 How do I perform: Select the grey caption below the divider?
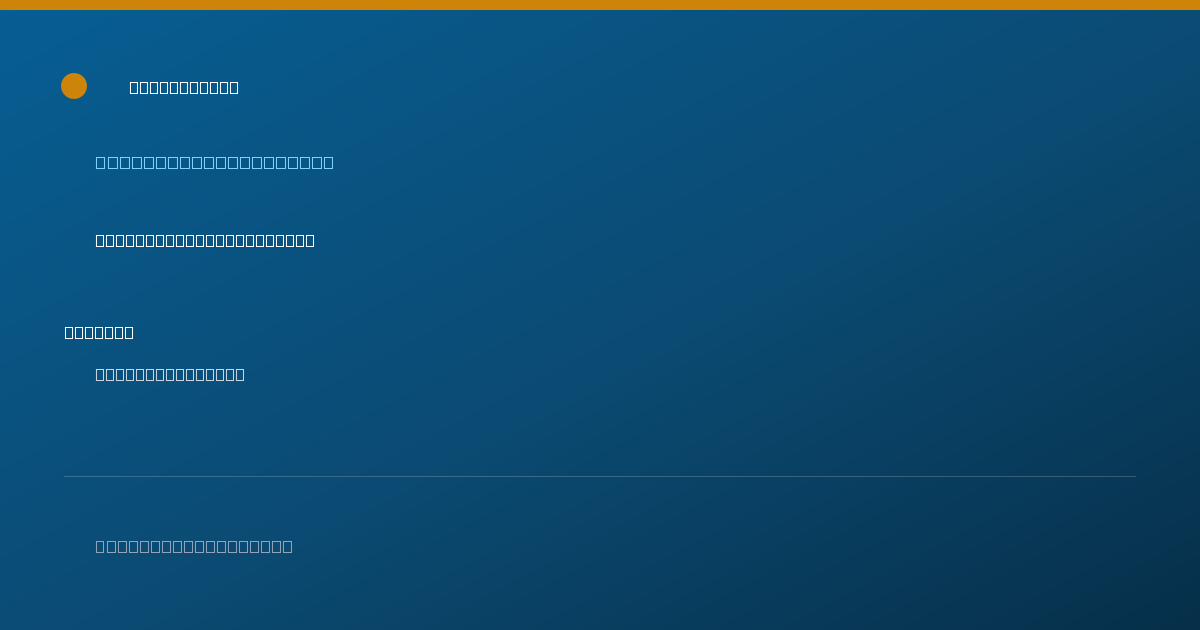194,546
